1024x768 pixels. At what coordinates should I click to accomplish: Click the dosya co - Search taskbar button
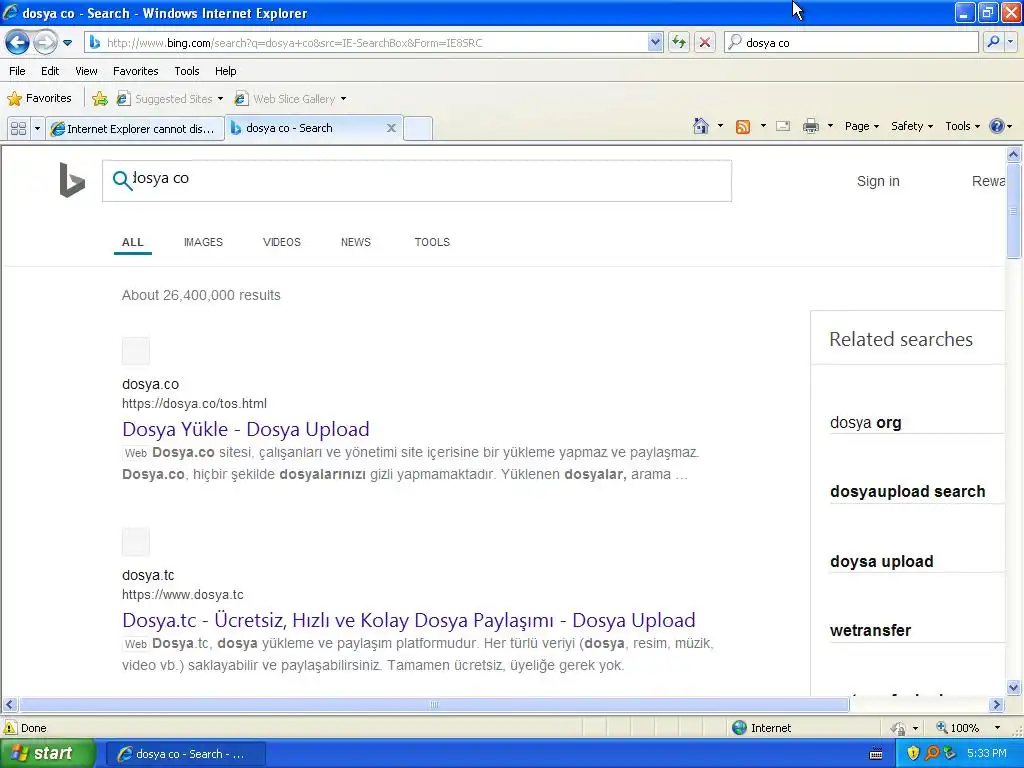(x=185, y=754)
